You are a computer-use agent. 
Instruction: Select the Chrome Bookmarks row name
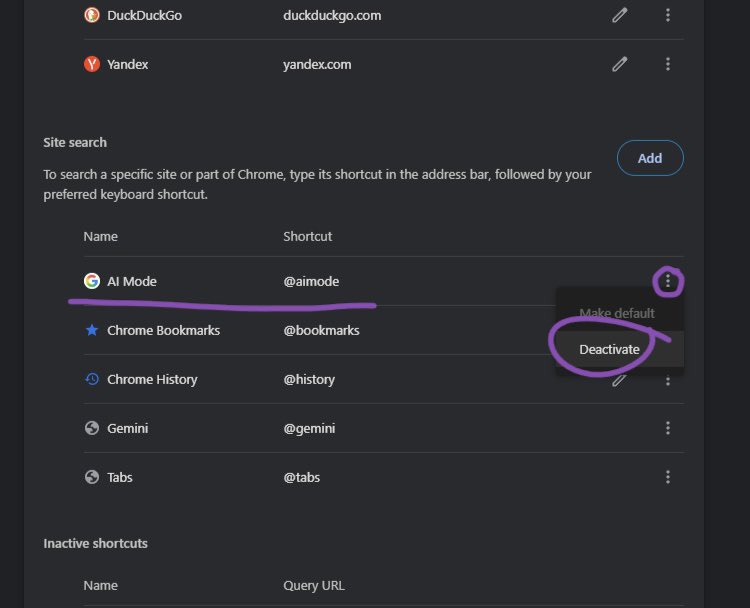click(x=164, y=331)
